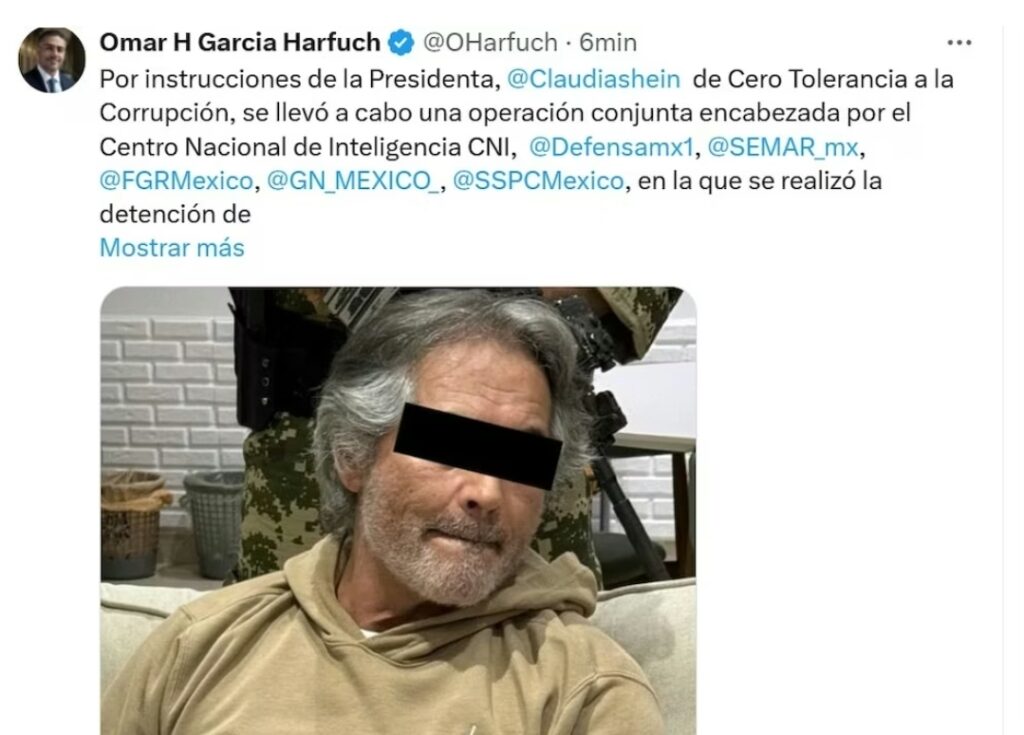
Task: Open the attached photo of the detained man
Action: [x=398, y=511]
